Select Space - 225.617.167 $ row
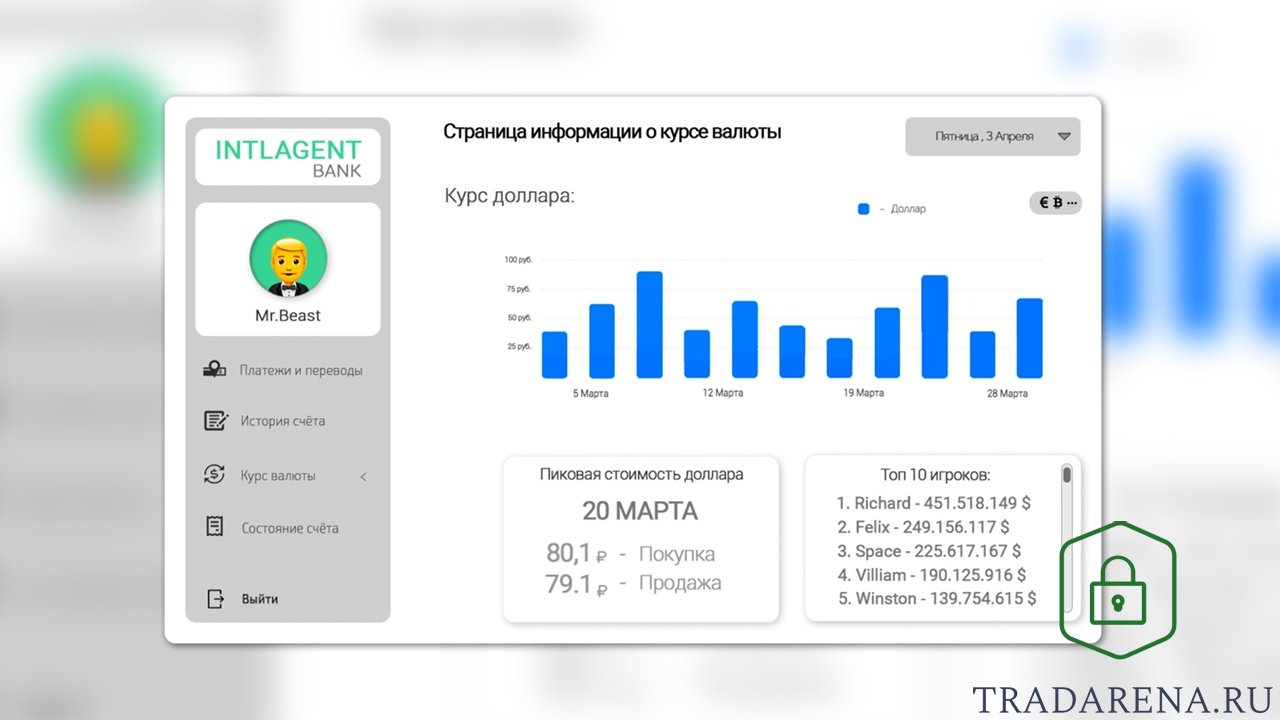1280x720 pixels. [x=927, y=551]
